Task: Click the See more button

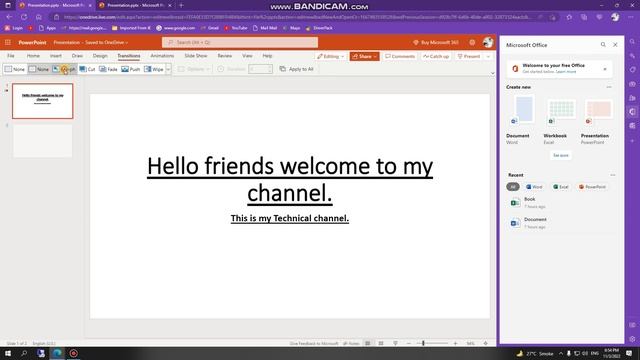Action: pyautogui.click(x=560, y=155)
